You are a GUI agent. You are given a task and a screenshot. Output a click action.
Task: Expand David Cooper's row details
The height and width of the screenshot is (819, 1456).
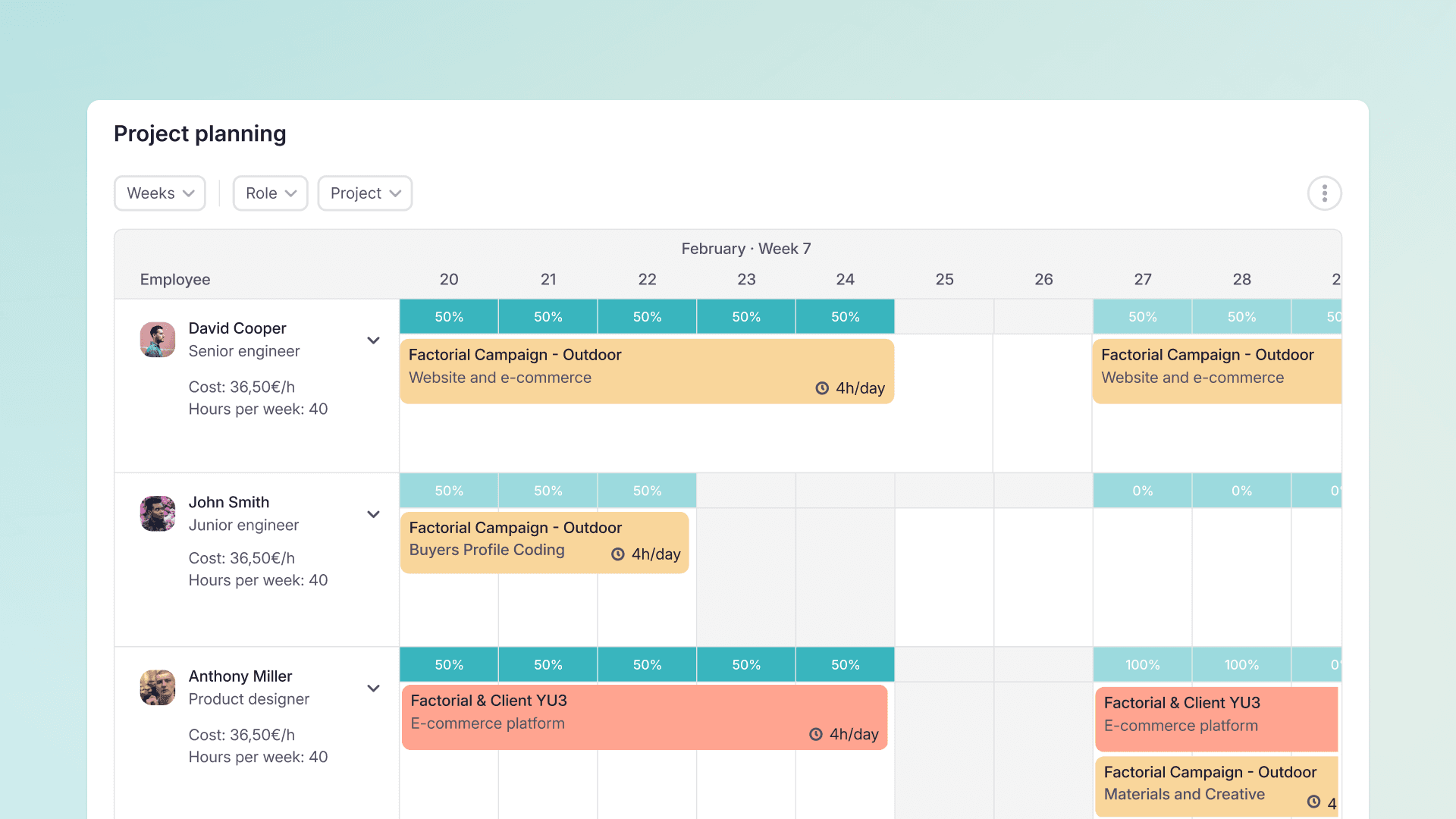(373, 340)
